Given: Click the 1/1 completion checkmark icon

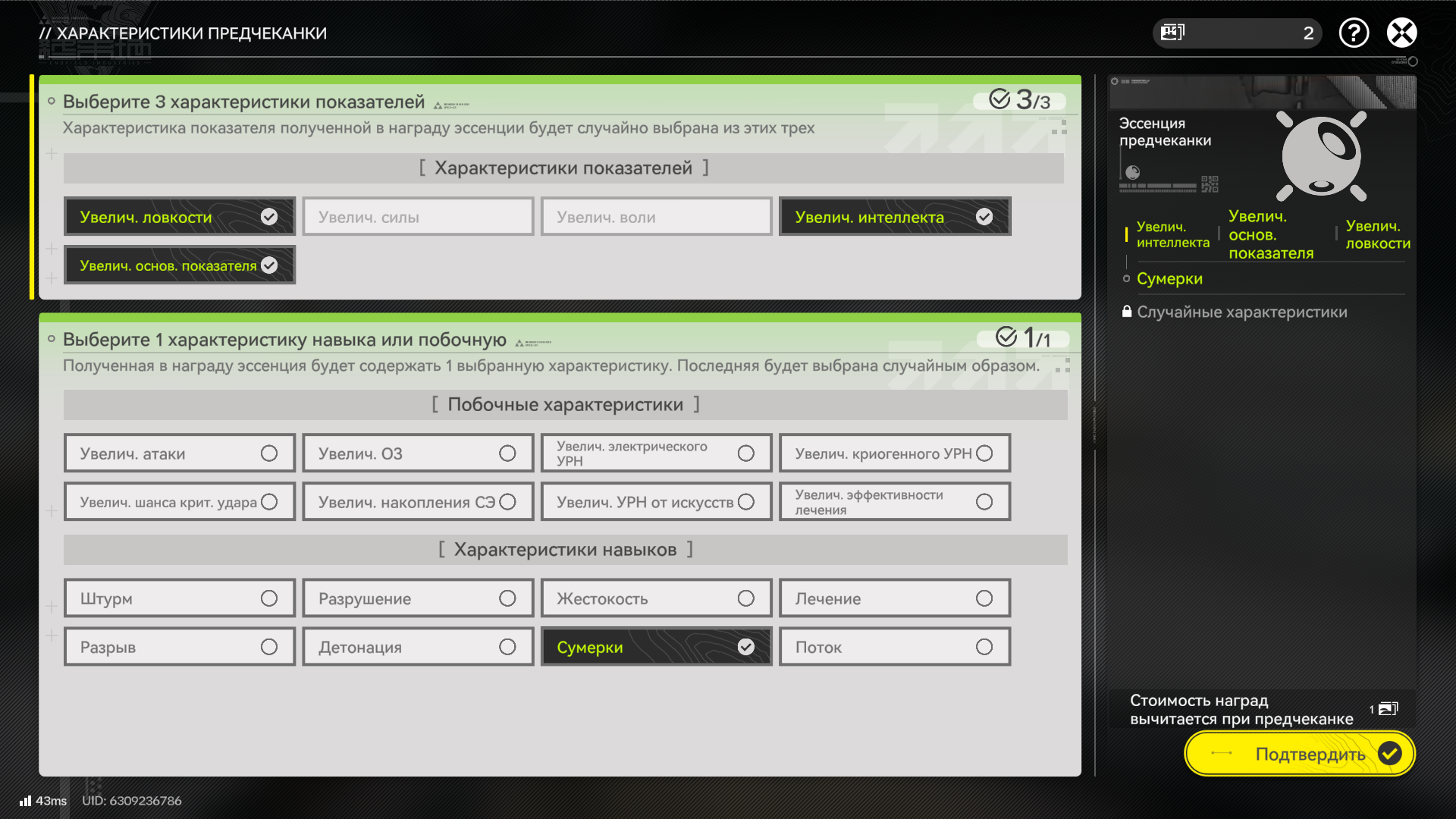Looking at the screenshot, I should (x=1006, y=337).
